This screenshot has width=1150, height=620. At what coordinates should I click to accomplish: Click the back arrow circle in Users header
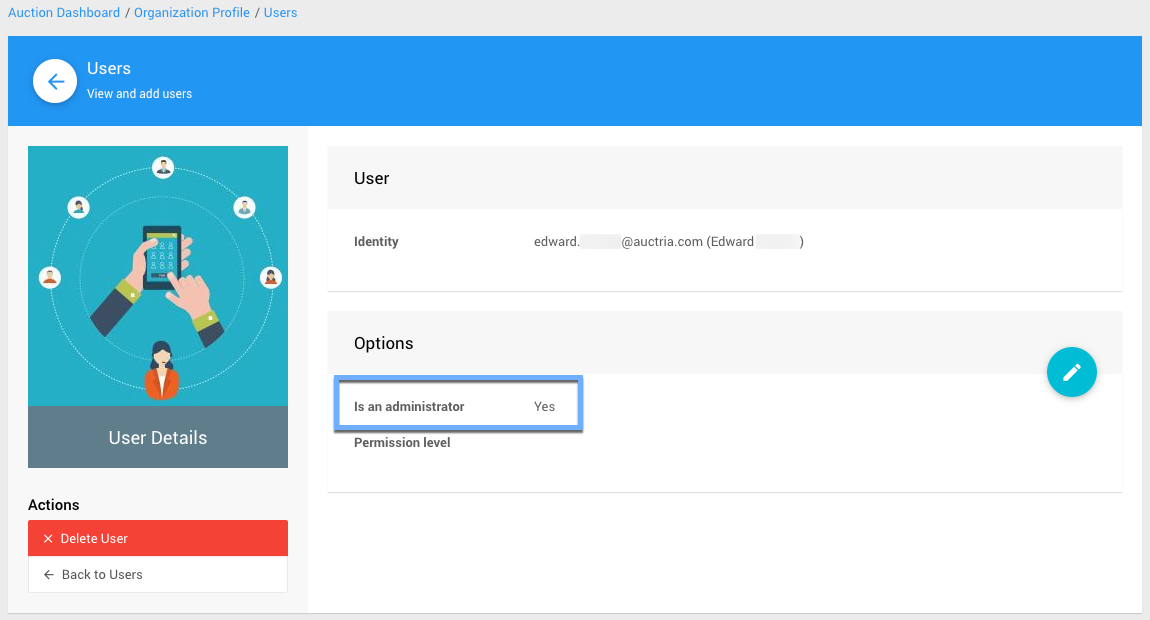click(56, 82)
